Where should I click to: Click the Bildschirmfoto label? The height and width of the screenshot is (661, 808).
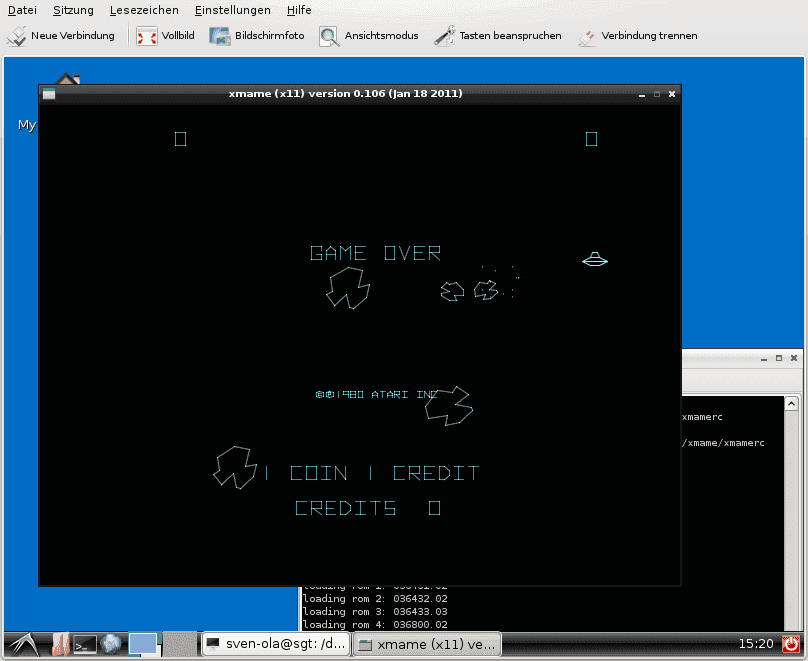coord(270,36)
